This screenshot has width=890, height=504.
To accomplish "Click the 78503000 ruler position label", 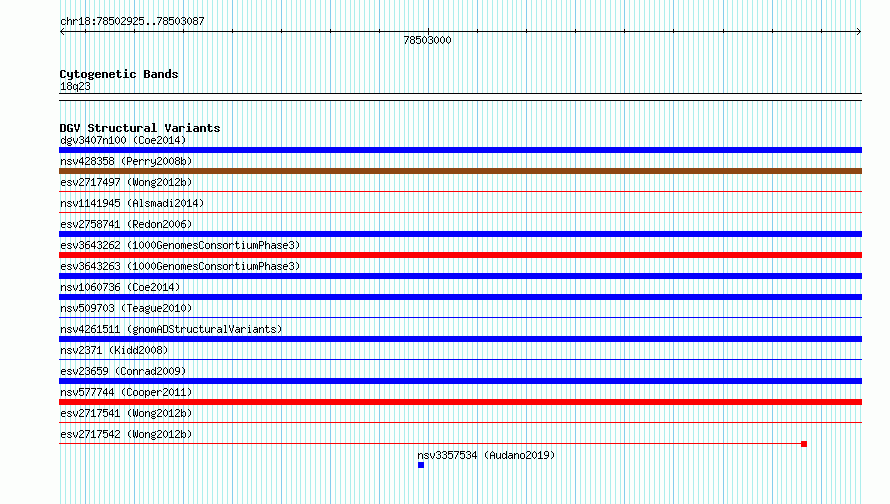I will pos(427,40).
